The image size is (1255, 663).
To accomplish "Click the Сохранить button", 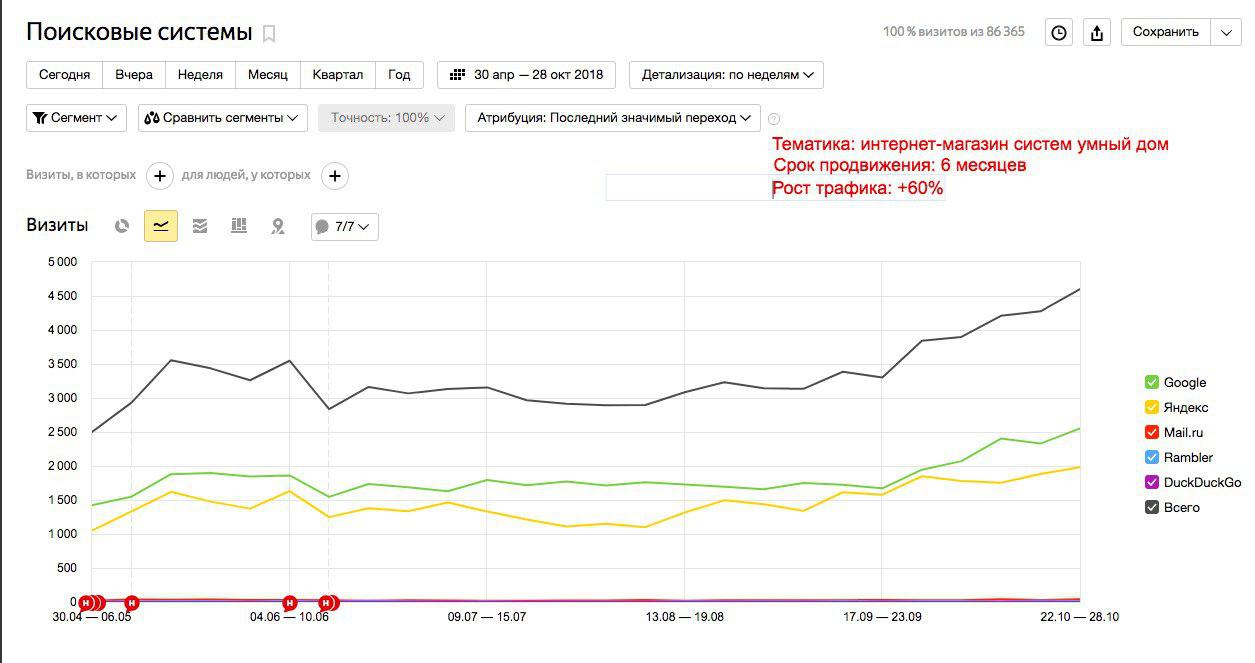I will 1165,32.
